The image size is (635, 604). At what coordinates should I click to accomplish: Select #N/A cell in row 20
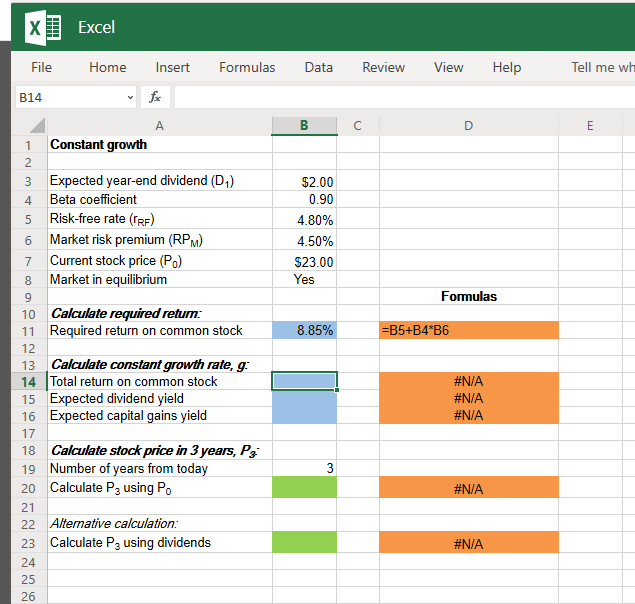469,487
